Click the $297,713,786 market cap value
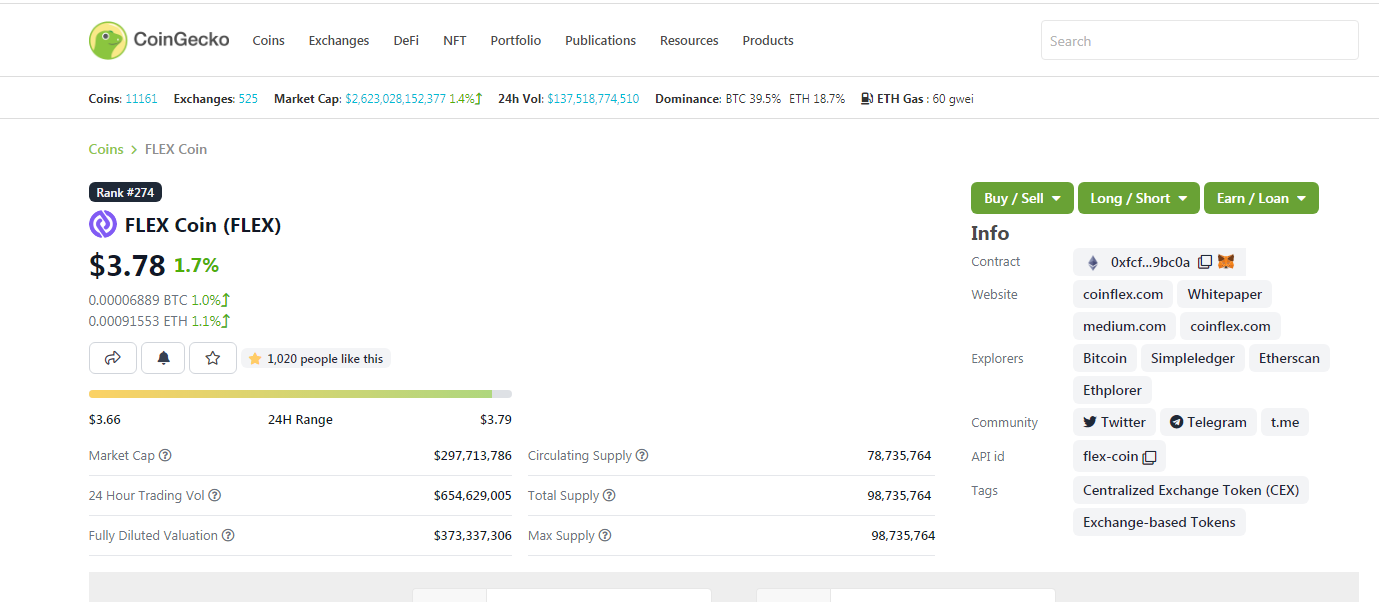The height and width of the screenshot is (602, 1379). [x=473, y=455]
